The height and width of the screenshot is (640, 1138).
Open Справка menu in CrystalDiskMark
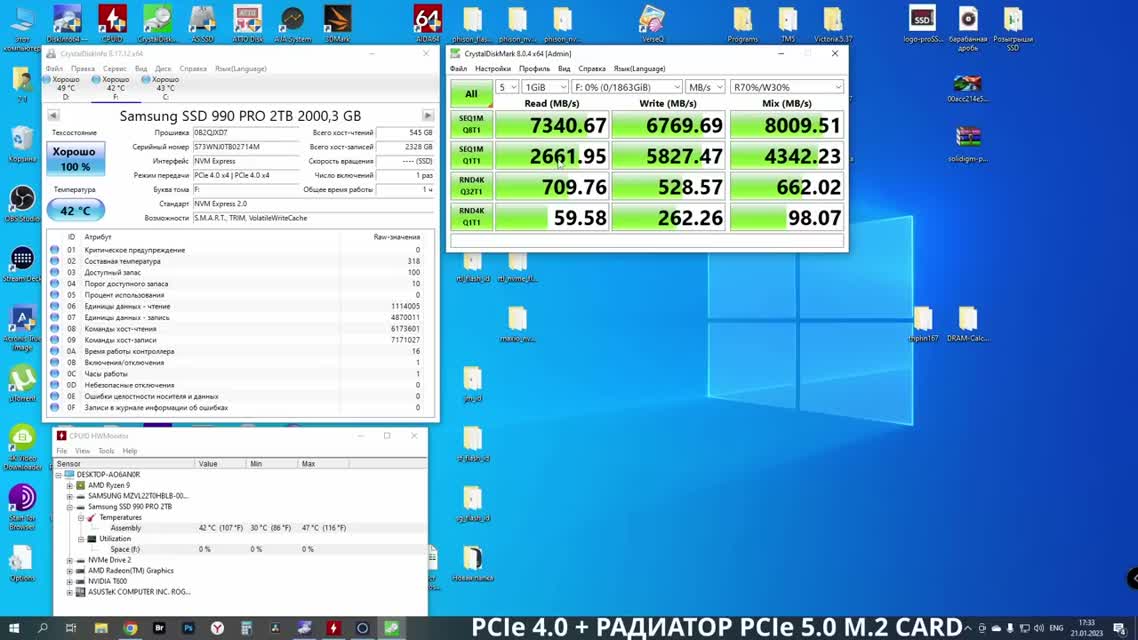(x=591, y=68)
